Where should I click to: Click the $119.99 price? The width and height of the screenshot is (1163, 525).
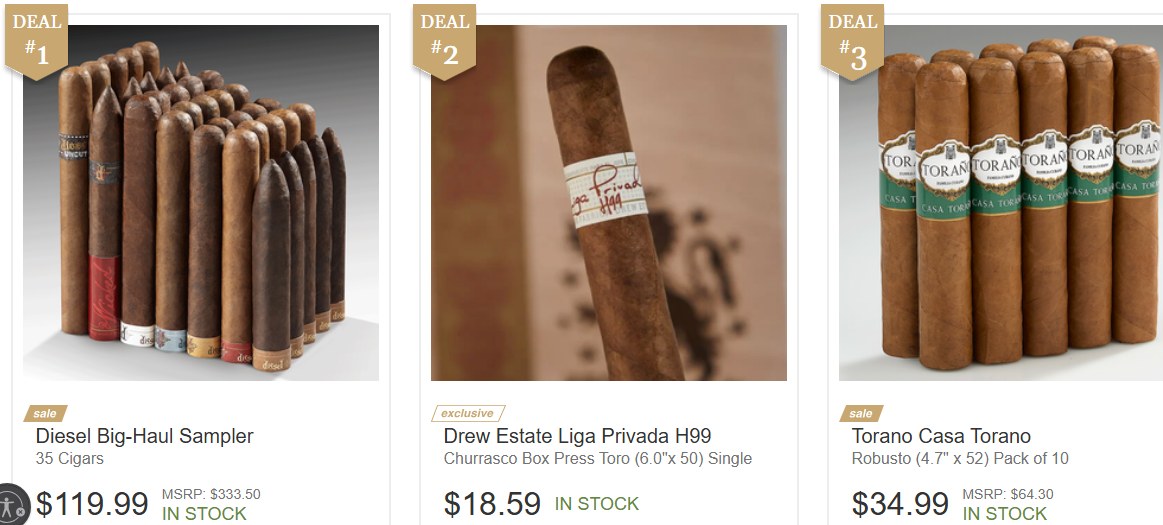pos(92,504)
